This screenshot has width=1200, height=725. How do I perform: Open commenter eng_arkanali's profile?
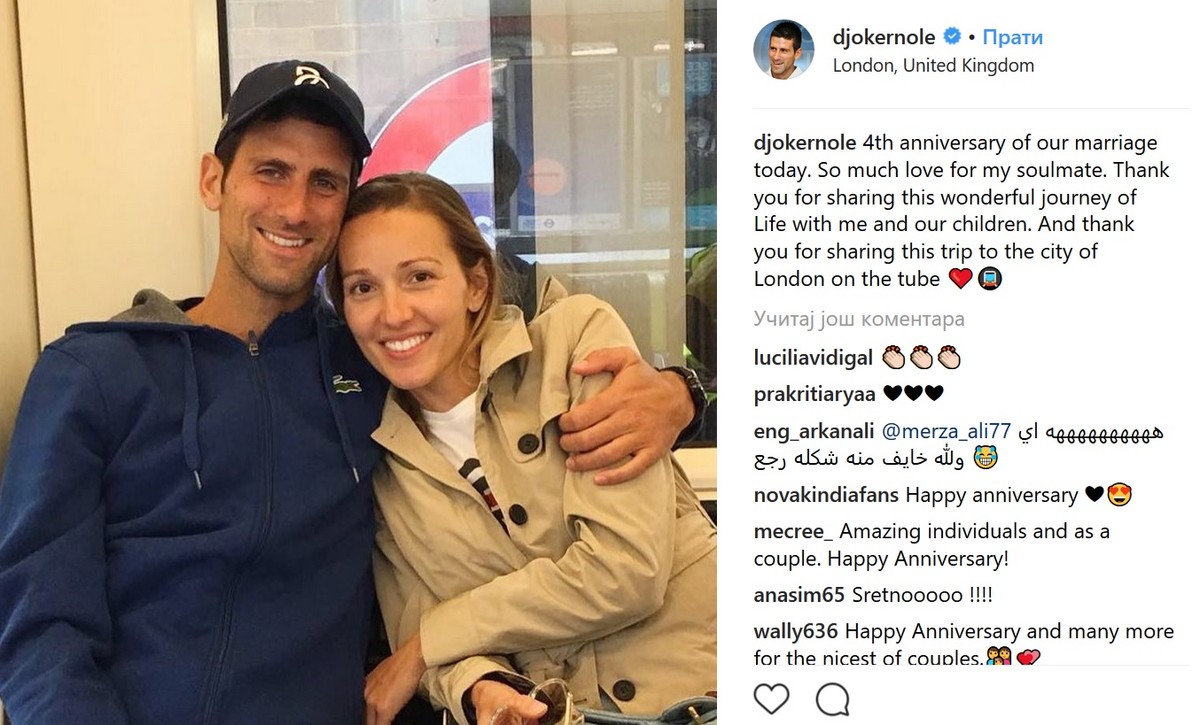pos(815,433)
